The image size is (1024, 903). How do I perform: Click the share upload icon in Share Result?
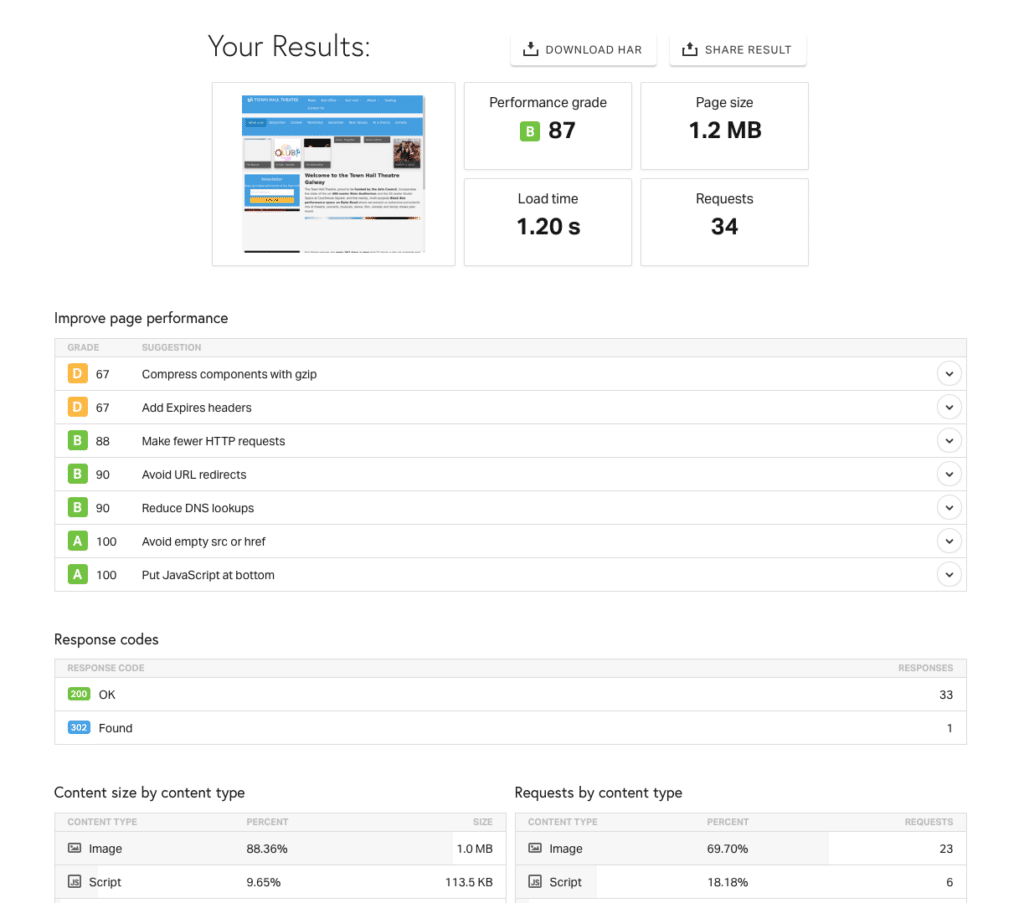[690, 49]
